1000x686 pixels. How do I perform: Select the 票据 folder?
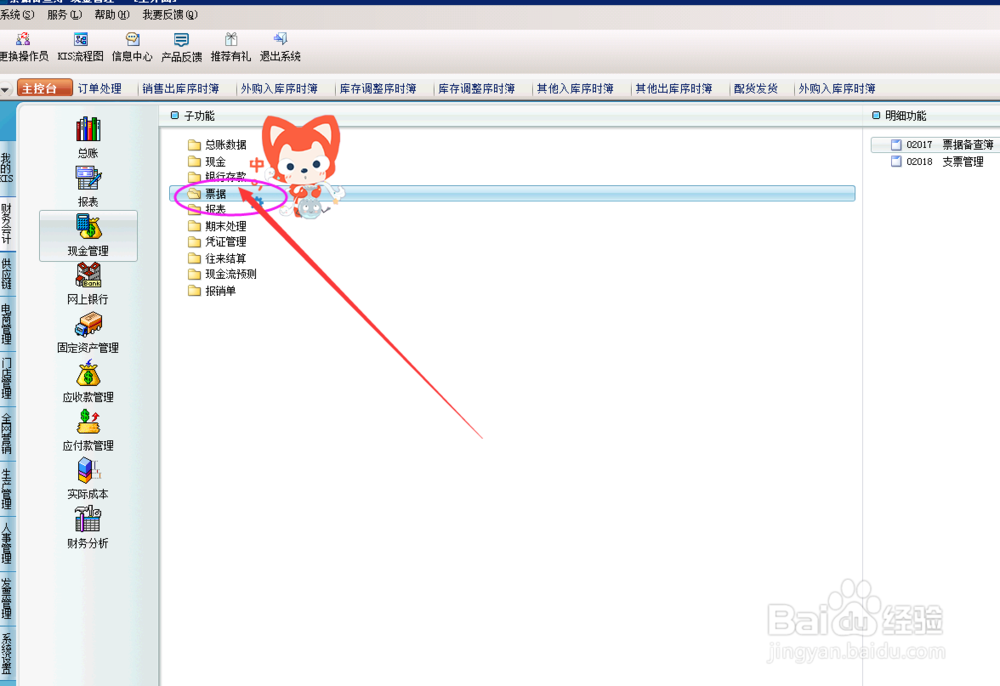512,193
